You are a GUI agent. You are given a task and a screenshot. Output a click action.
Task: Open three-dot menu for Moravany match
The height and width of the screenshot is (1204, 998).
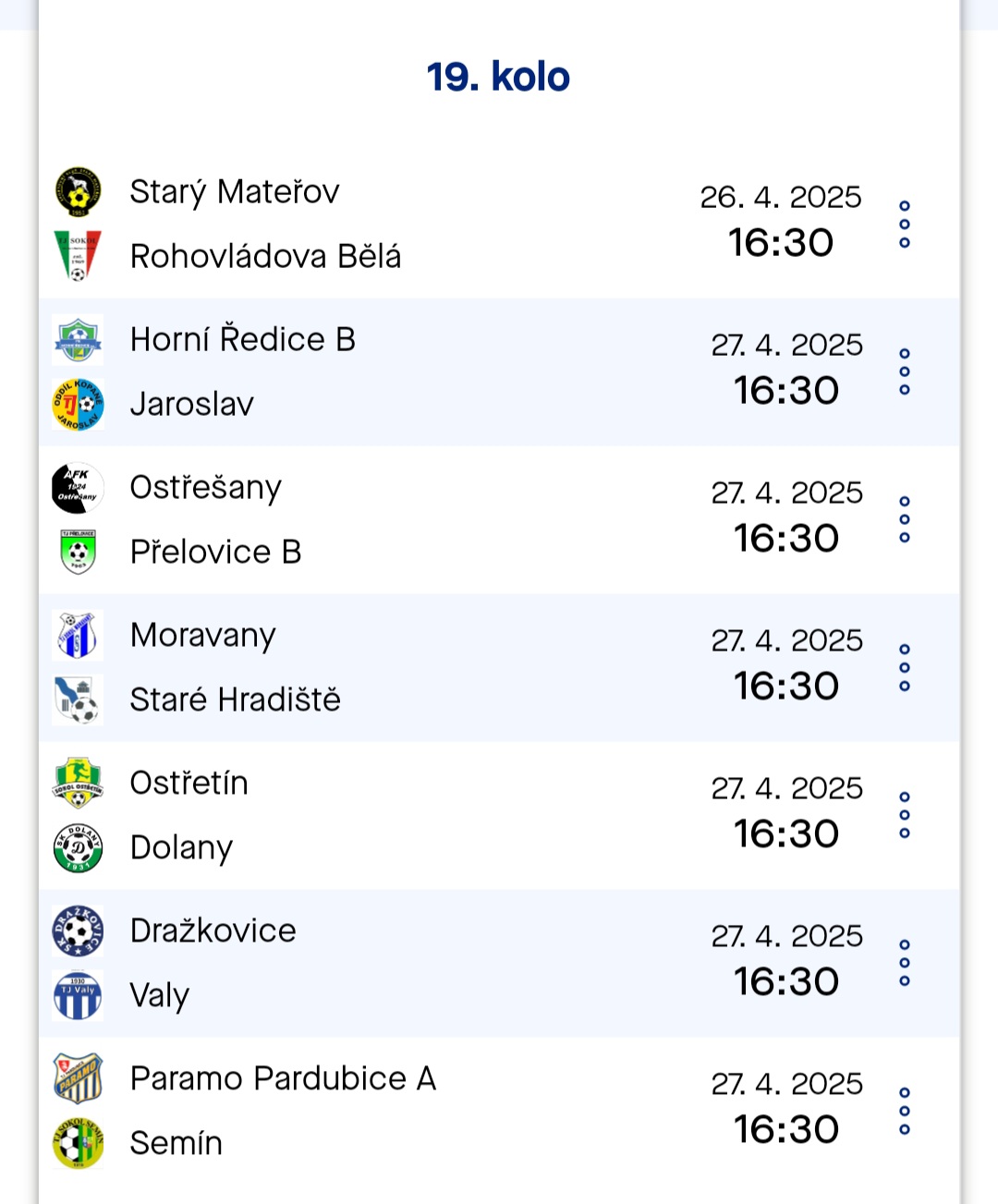point(905,668)
